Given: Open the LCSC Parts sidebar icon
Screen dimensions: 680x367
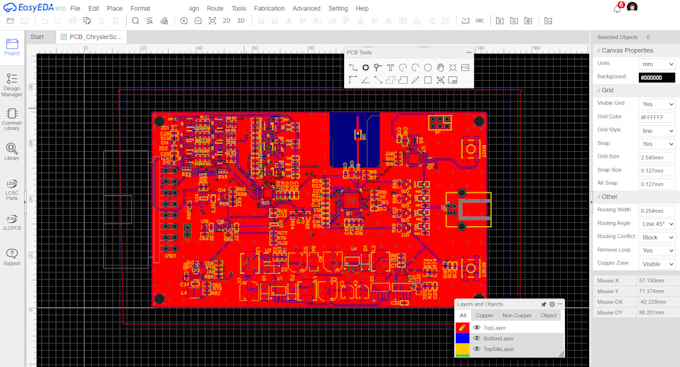Looking at the screenshot, I should pos(12,190).
